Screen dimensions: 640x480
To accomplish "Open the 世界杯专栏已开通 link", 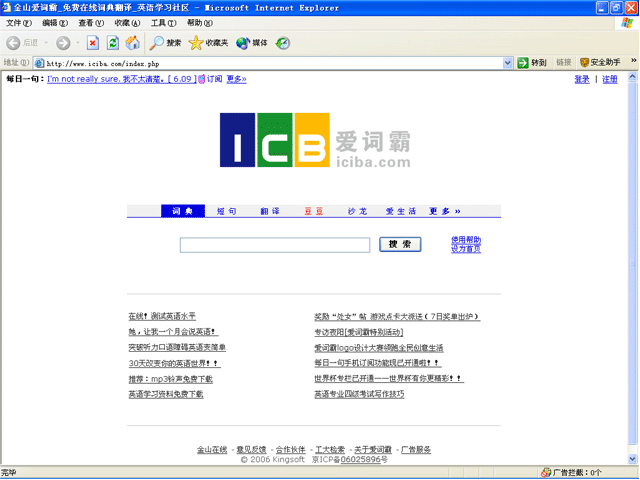I will point(389,379).
